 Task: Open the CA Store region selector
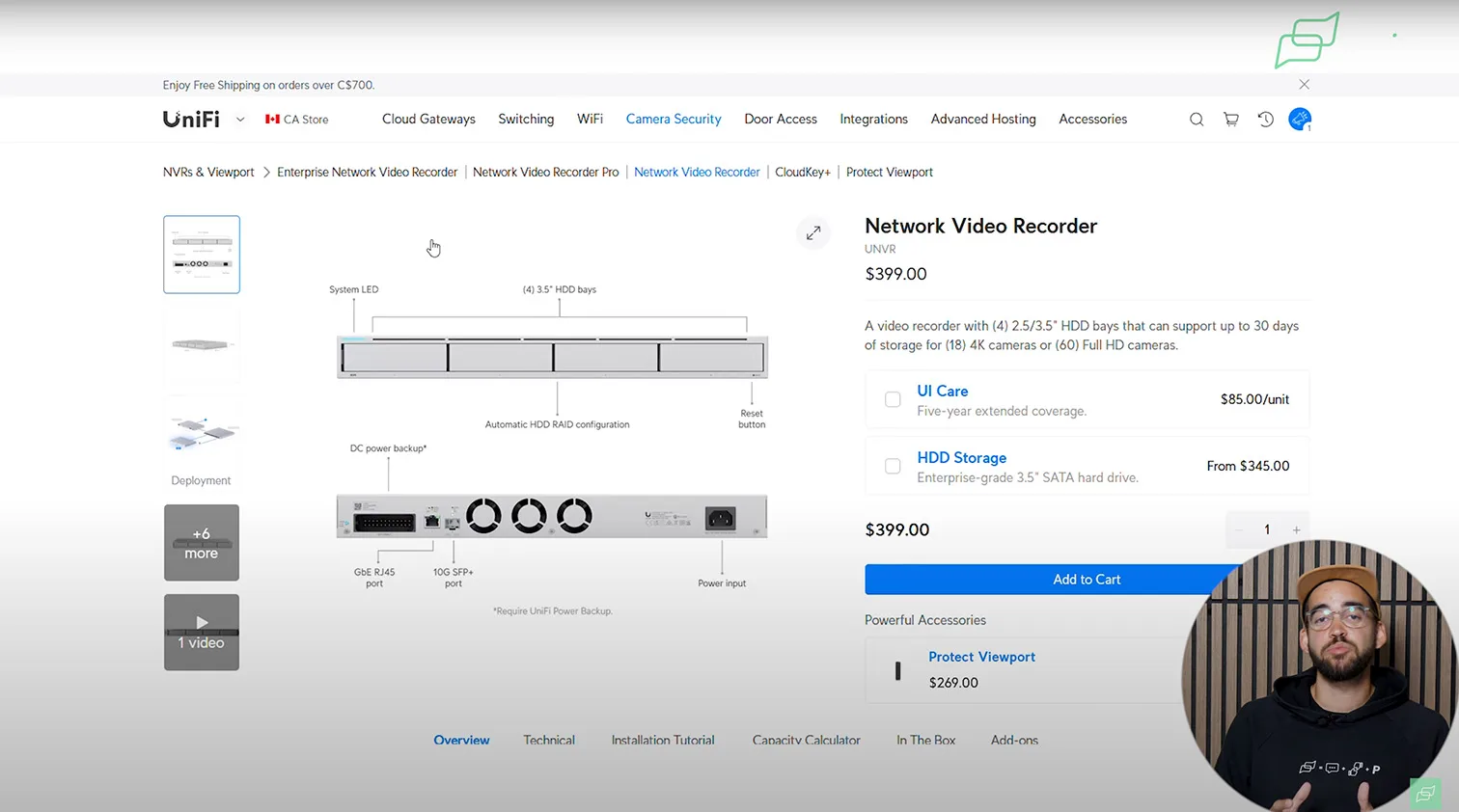[297, 120]
